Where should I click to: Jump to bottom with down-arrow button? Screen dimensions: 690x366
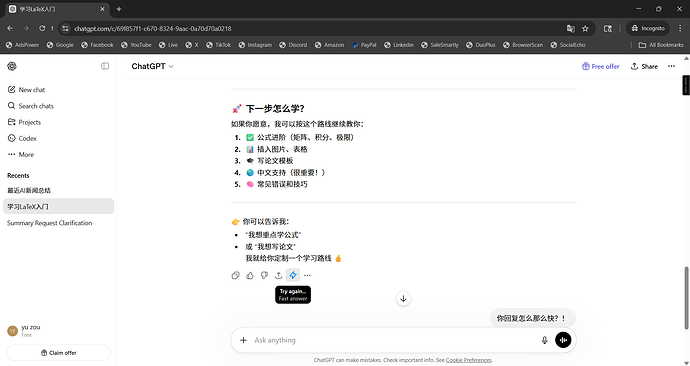(x=404, y=298)
